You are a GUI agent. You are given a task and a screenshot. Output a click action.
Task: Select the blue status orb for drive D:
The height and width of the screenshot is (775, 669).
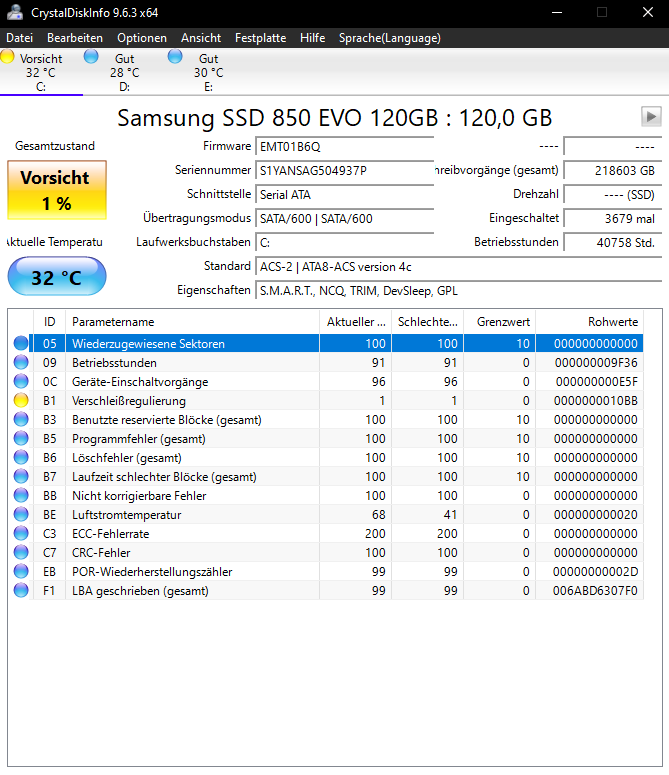(91, 56)
